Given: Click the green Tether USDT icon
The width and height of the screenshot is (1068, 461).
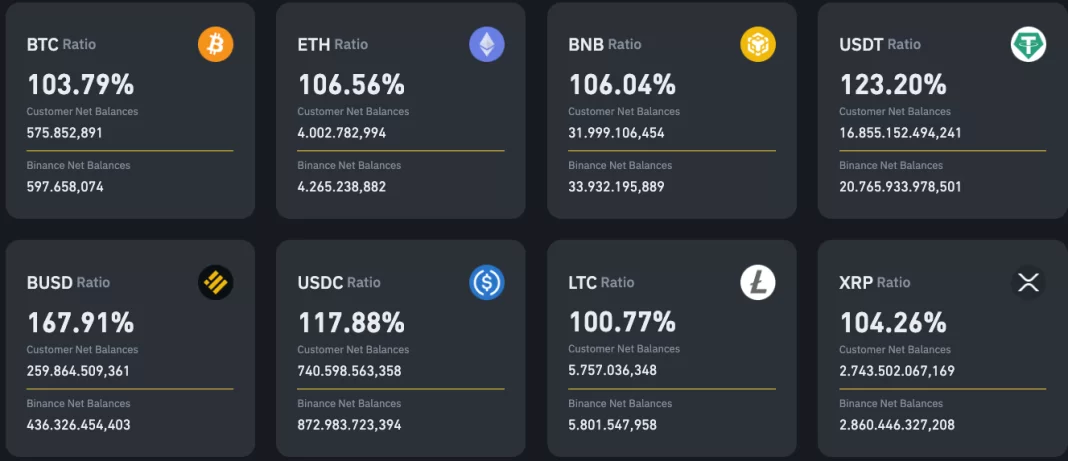Looking at the screenshot, I should point(1028,44).
